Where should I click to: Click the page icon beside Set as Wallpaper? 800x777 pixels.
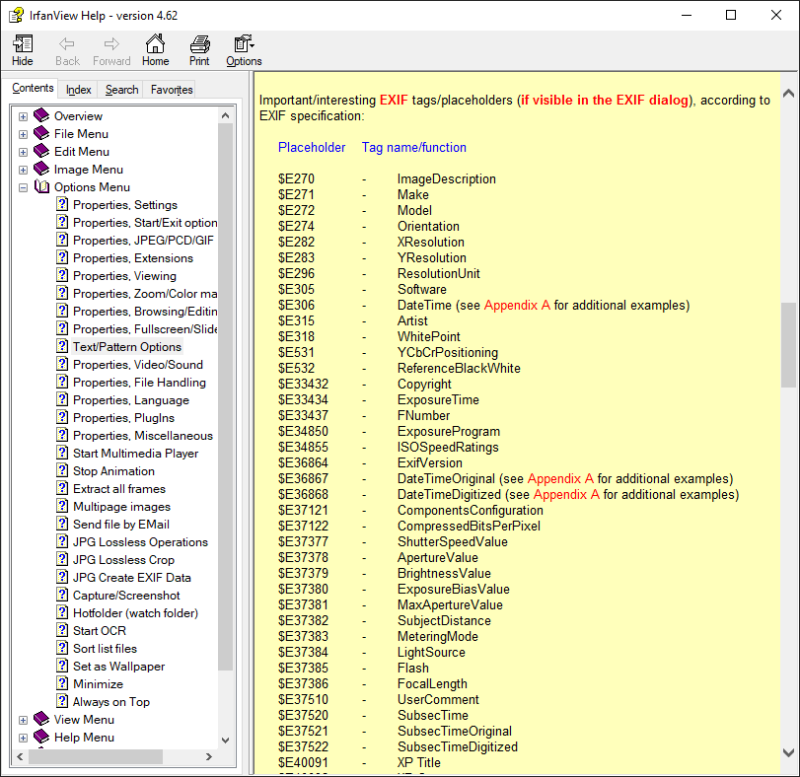(x=62, y=666)
